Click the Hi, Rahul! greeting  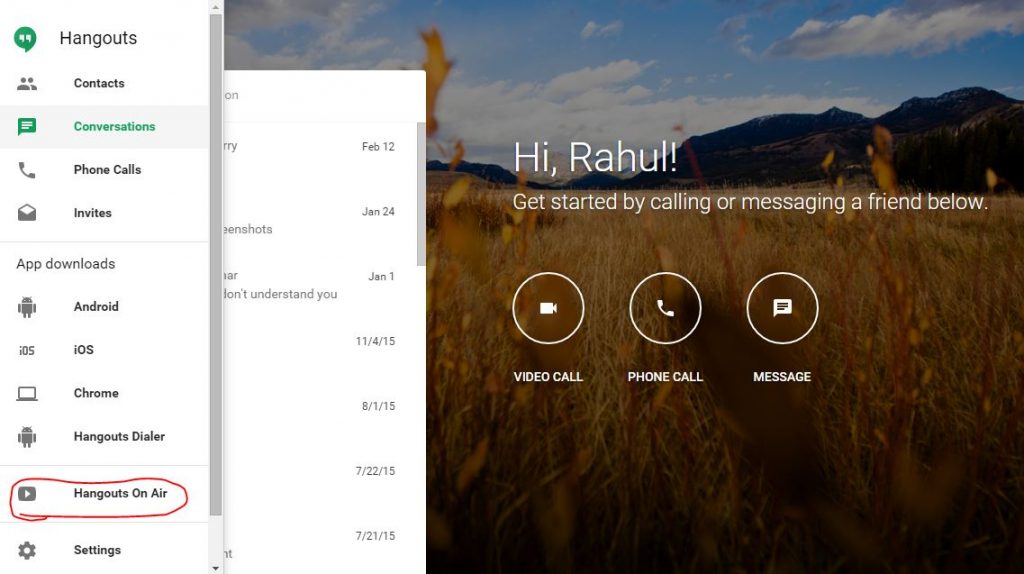[595, 157]
